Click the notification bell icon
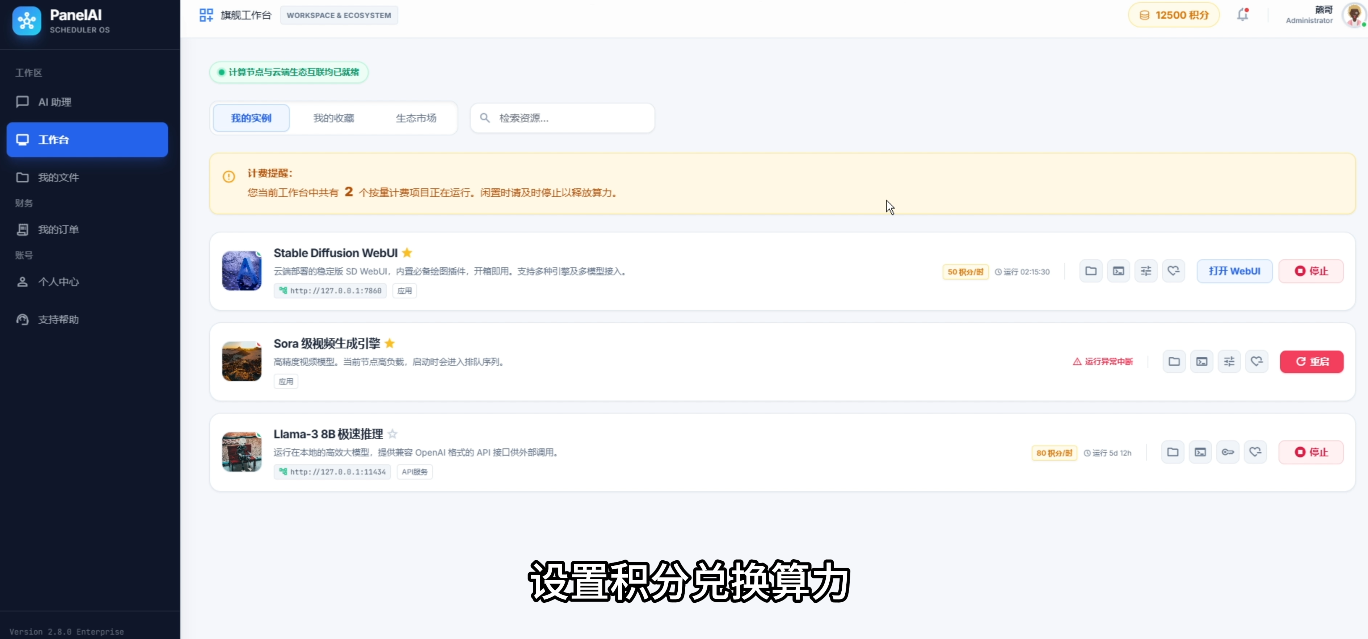The width and height of the screenshot is (1368, 639). [1243, 15]
